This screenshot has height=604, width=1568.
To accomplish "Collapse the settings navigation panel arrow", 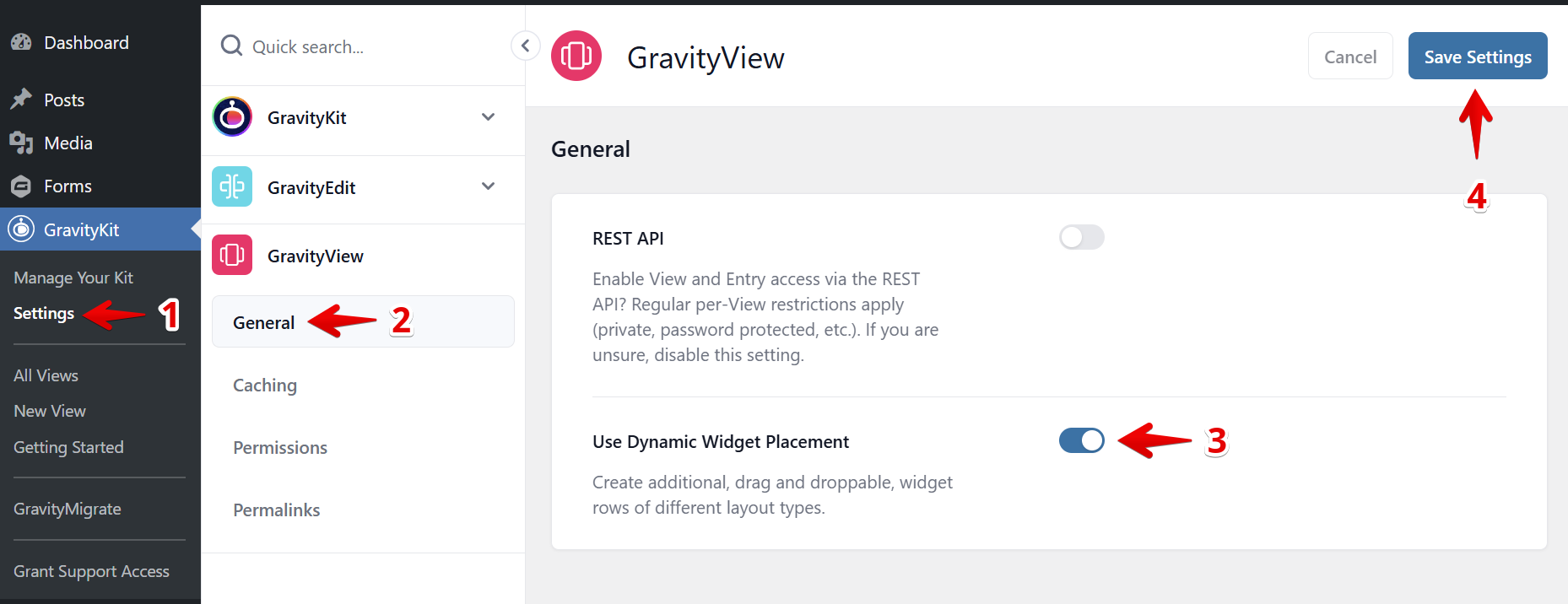I will [x=525, y=46].
